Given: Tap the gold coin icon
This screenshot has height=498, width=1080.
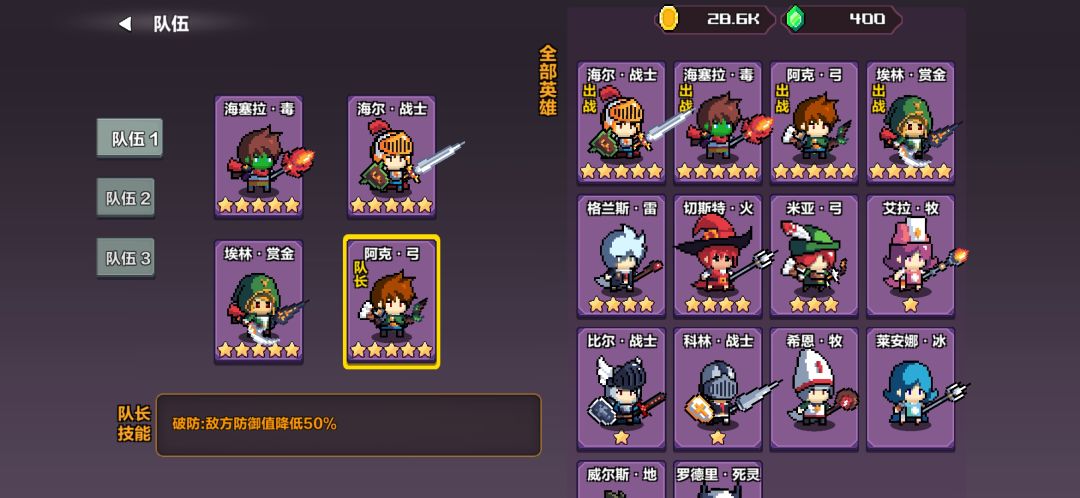Looking at the screenshot, I should click(668, 19).
